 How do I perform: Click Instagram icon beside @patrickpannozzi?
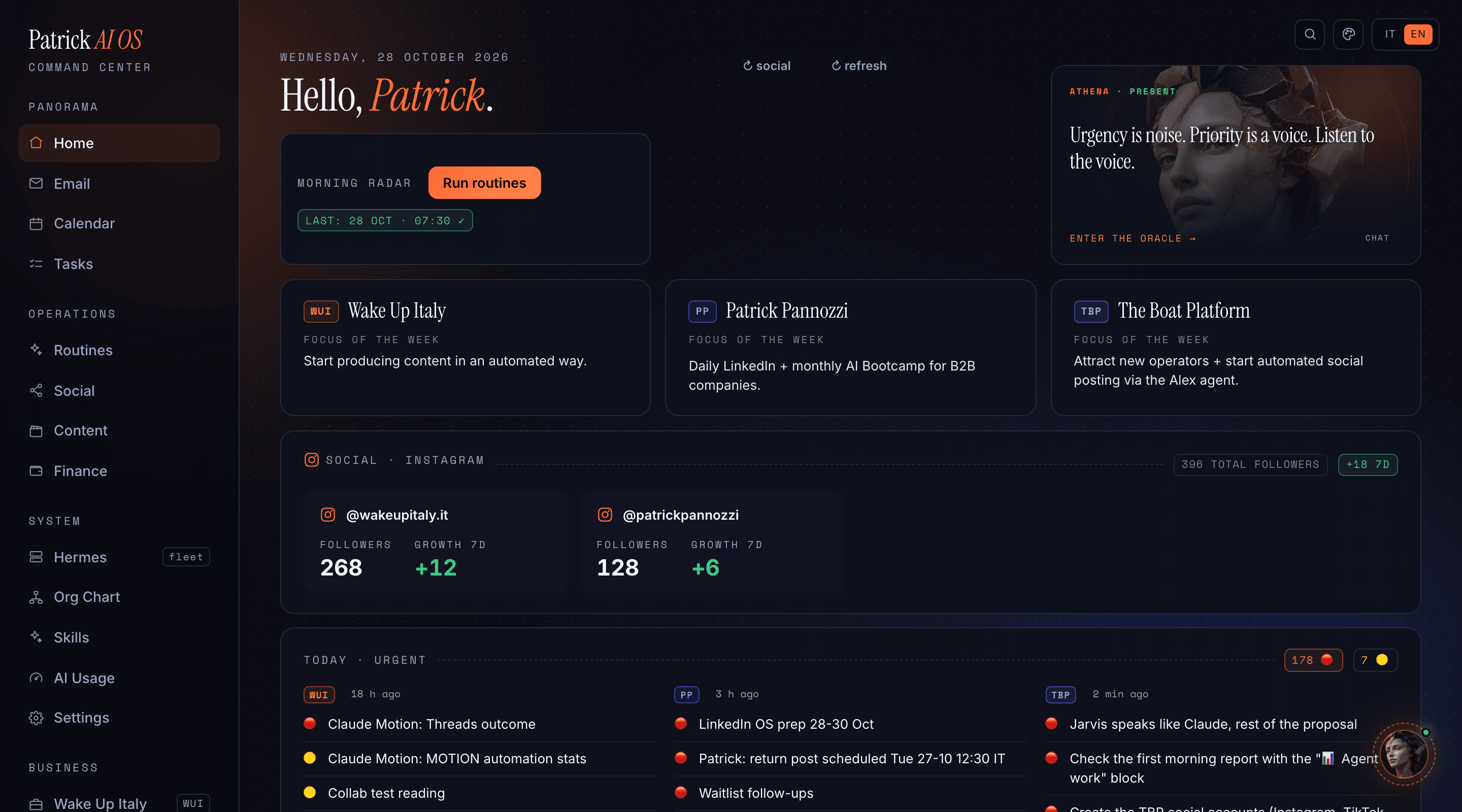coord(605,515)
